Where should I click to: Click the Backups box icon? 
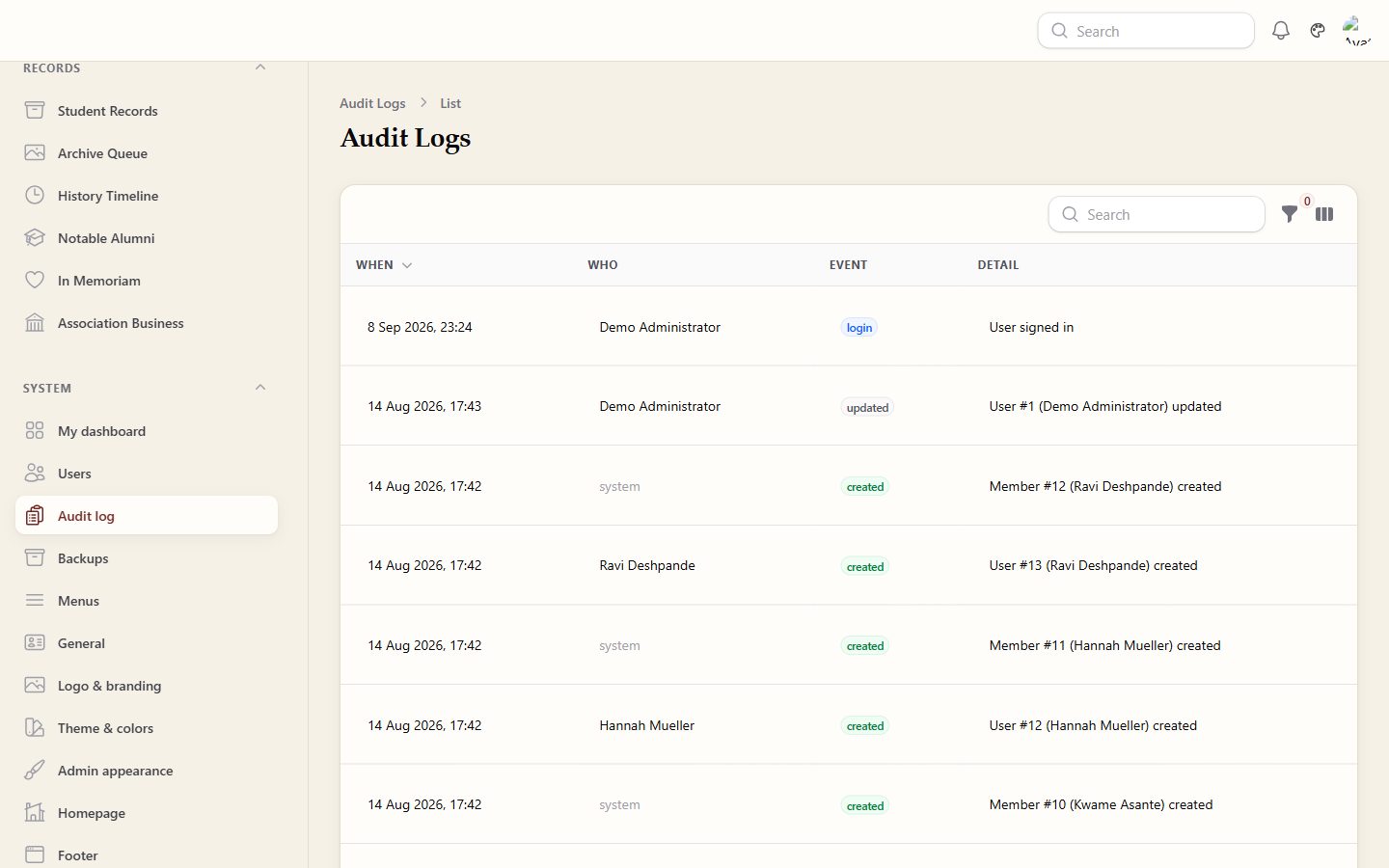pyautogui.click(x=35, y=557)
